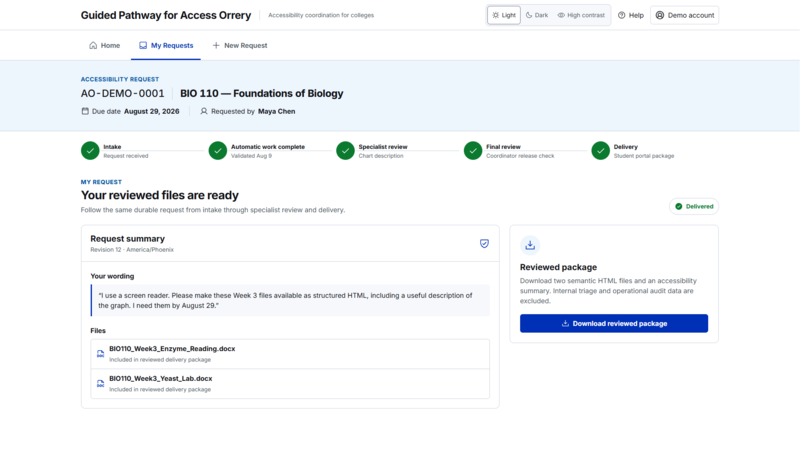Click 'Revision 12 · America/Phoenix' text
The width and height of the screenshot is (806, 453).
click(133, 251)
